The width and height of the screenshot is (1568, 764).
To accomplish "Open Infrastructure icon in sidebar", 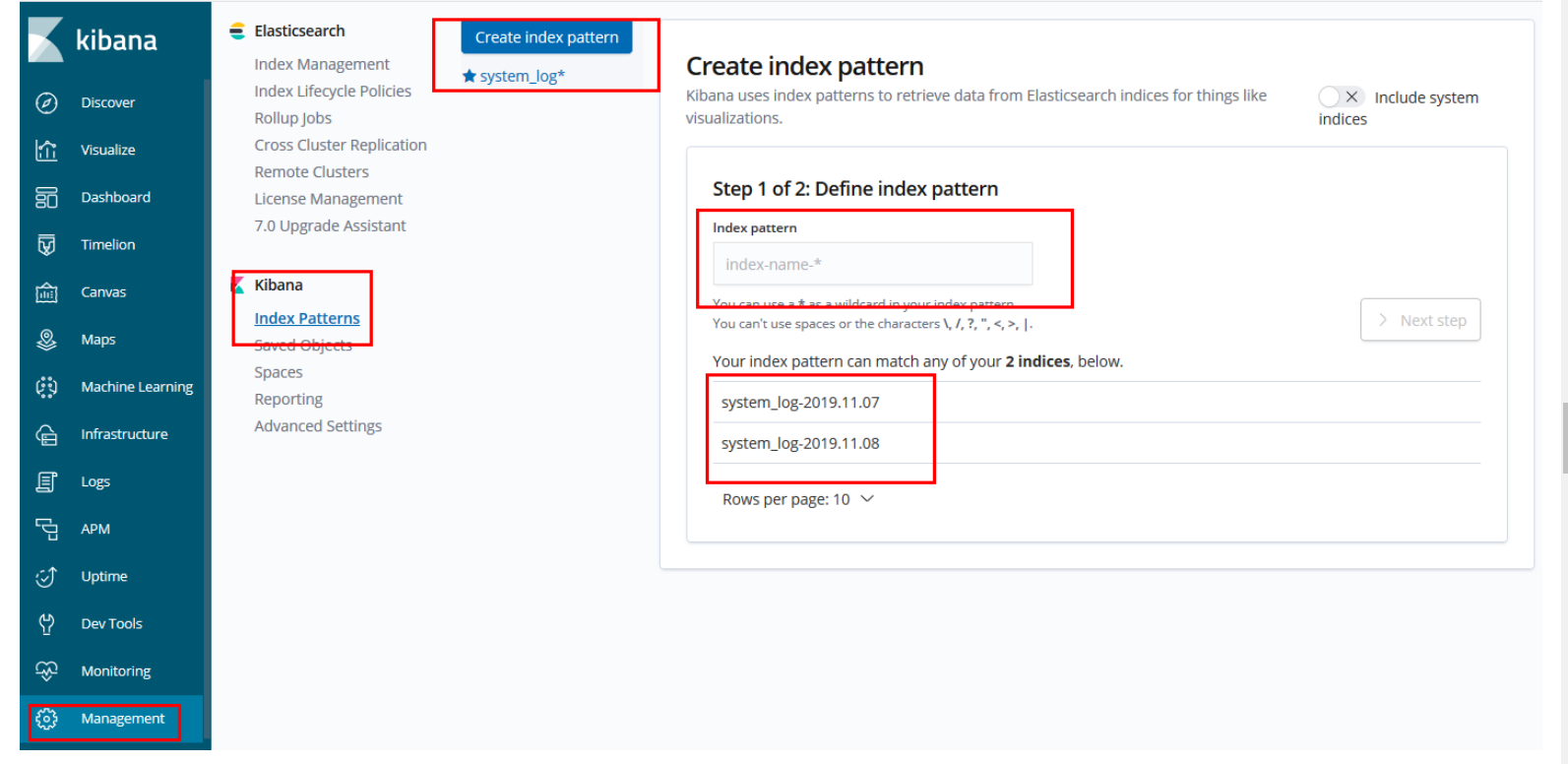I will tap(46, 434).
